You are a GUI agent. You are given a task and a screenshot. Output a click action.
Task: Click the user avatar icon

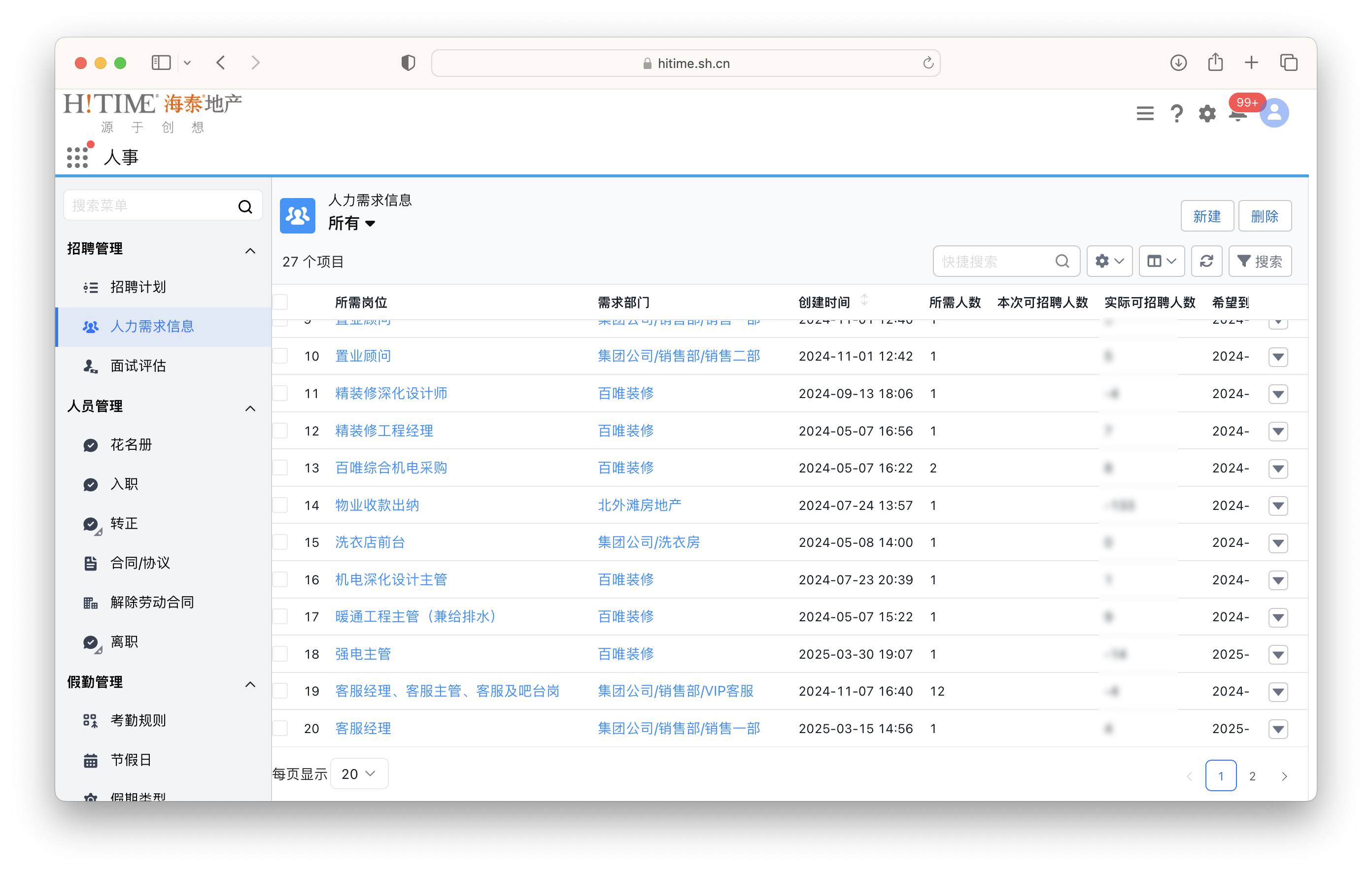click(1274, 113)
